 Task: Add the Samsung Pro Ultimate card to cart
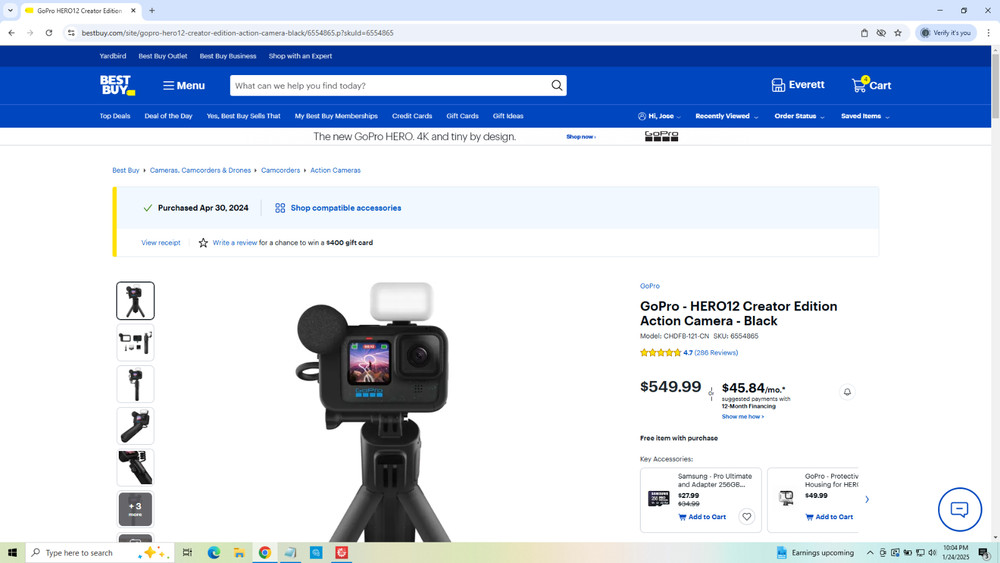702,517
